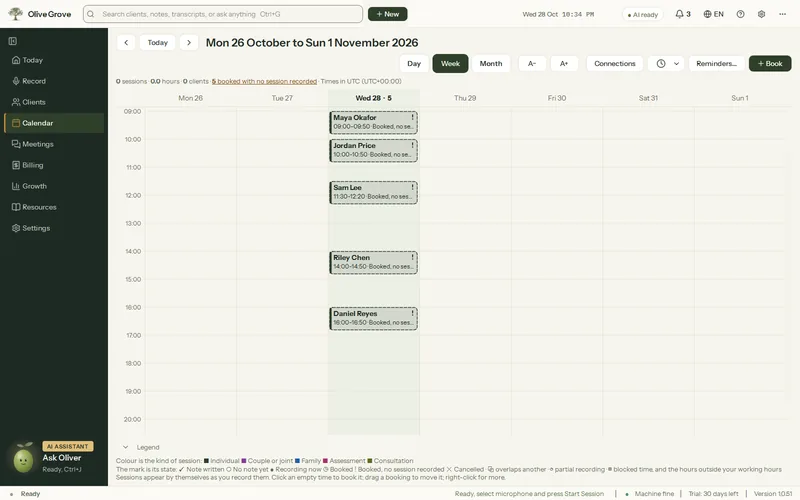This screenshot has height=500, width=800.
Task: Open Record page in sidebar
Action: click(x=54, y=81)
